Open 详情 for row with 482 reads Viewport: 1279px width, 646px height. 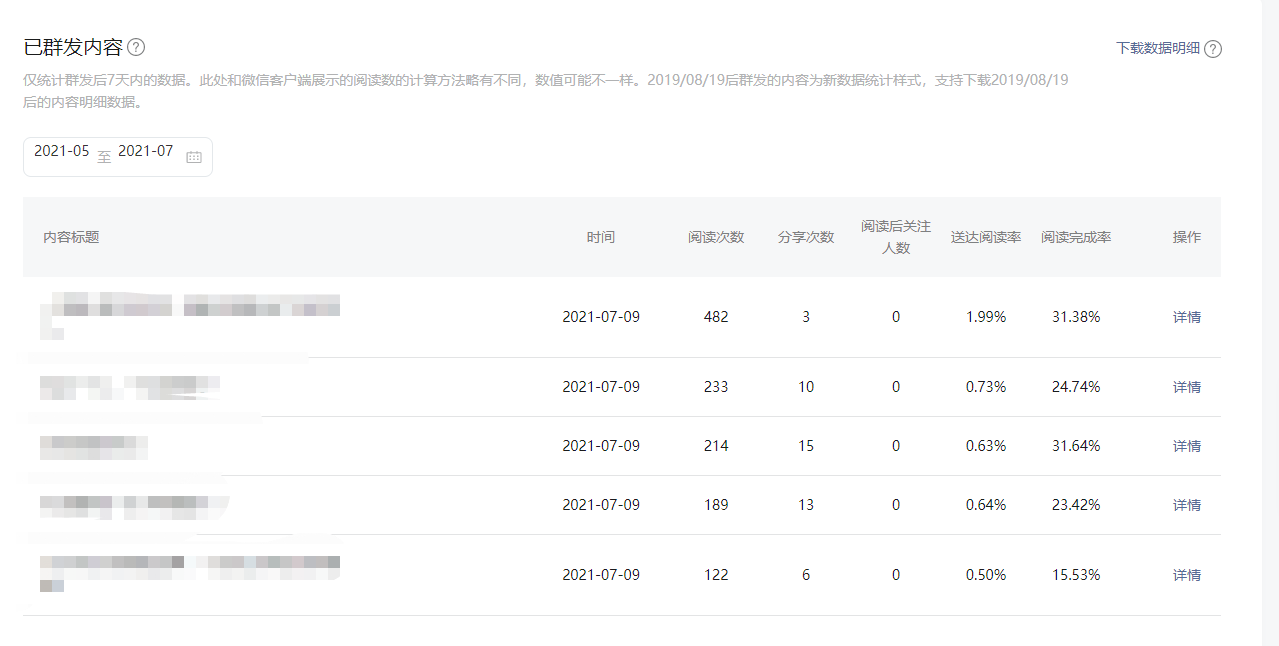[x=1187, y=317]
